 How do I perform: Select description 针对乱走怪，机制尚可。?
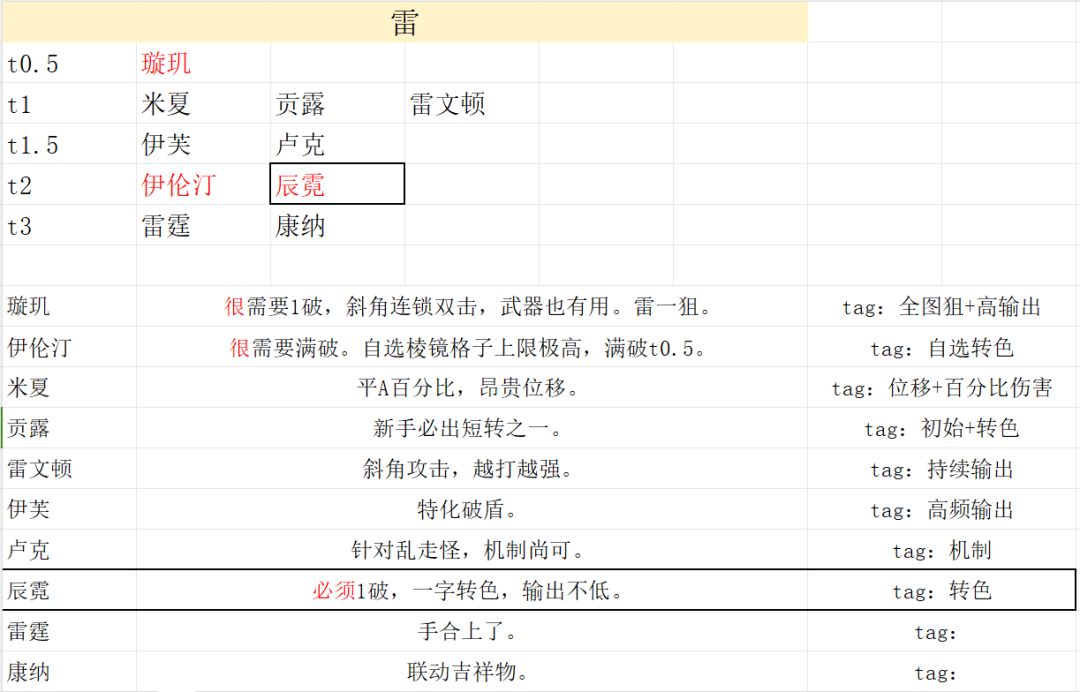(472, 549)
